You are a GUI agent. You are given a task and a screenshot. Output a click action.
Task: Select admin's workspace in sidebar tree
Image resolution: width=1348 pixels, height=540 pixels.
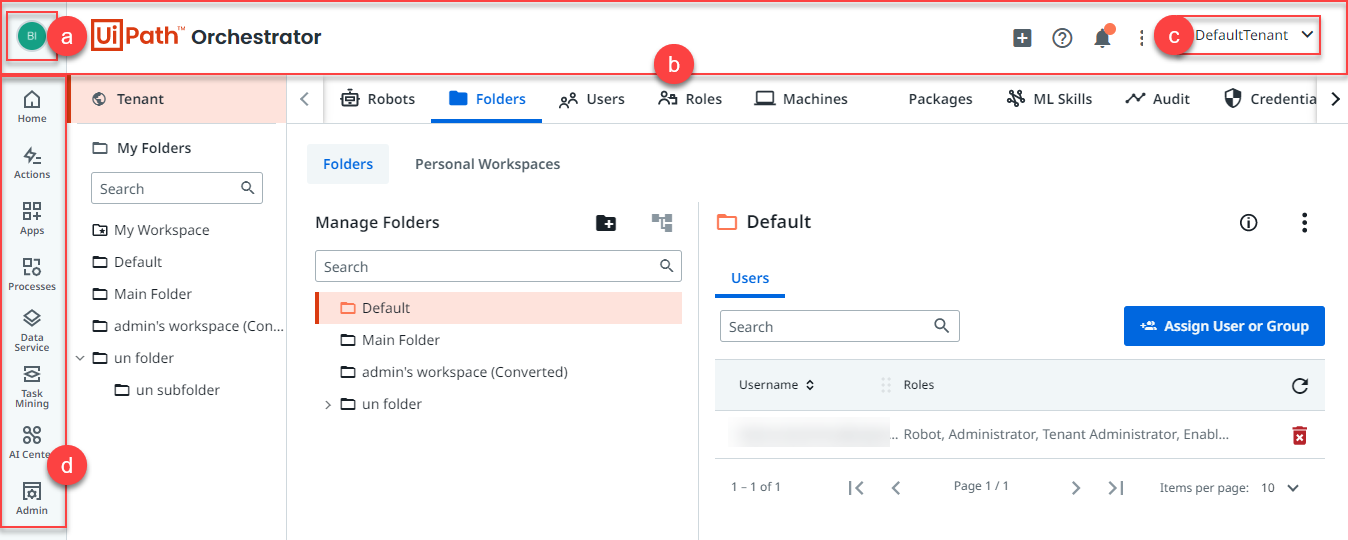[188, 326]
